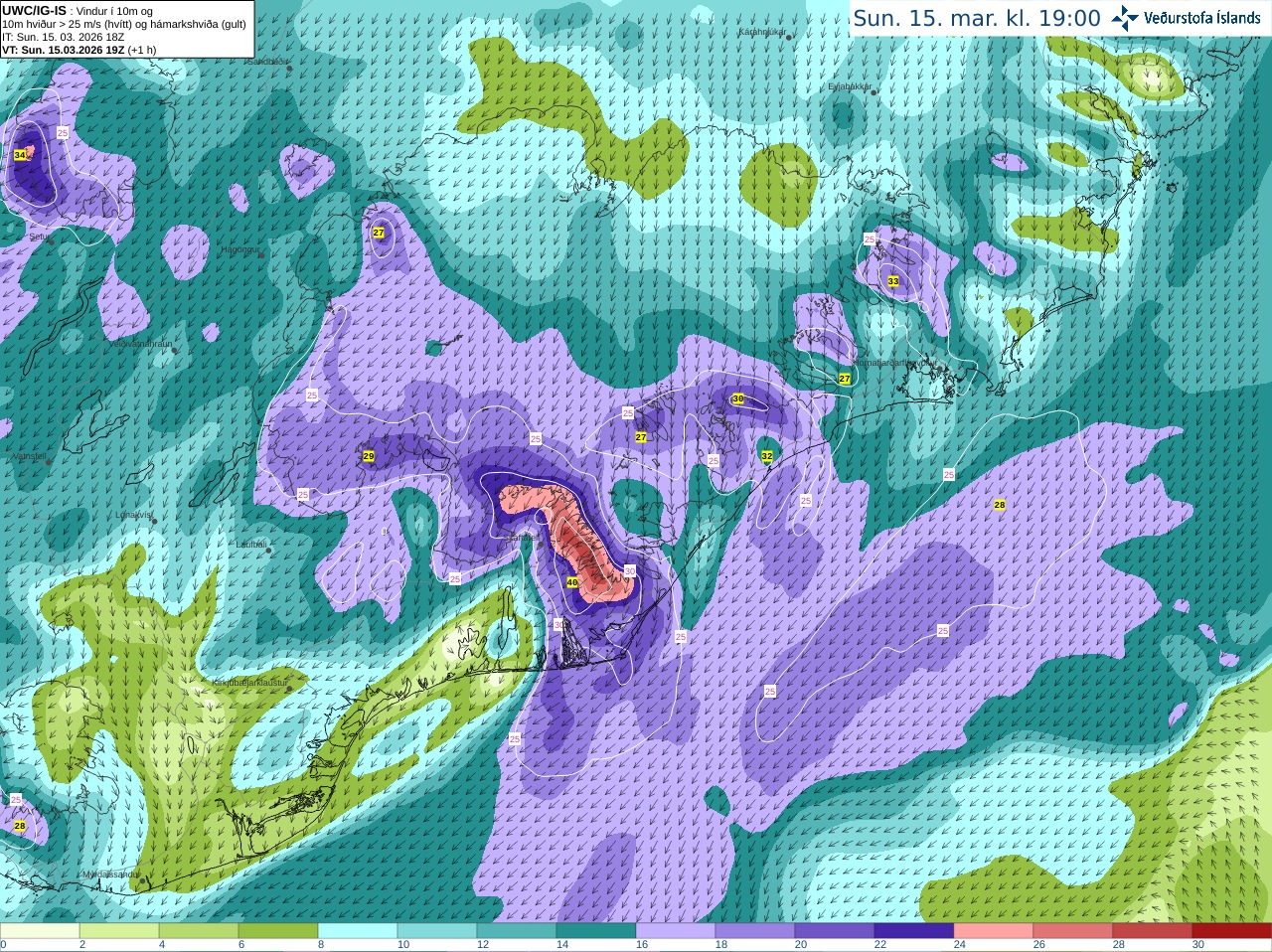Click the white 25 contour label beside the 34 maximum
1272x952 pixels.
(63, 132)
